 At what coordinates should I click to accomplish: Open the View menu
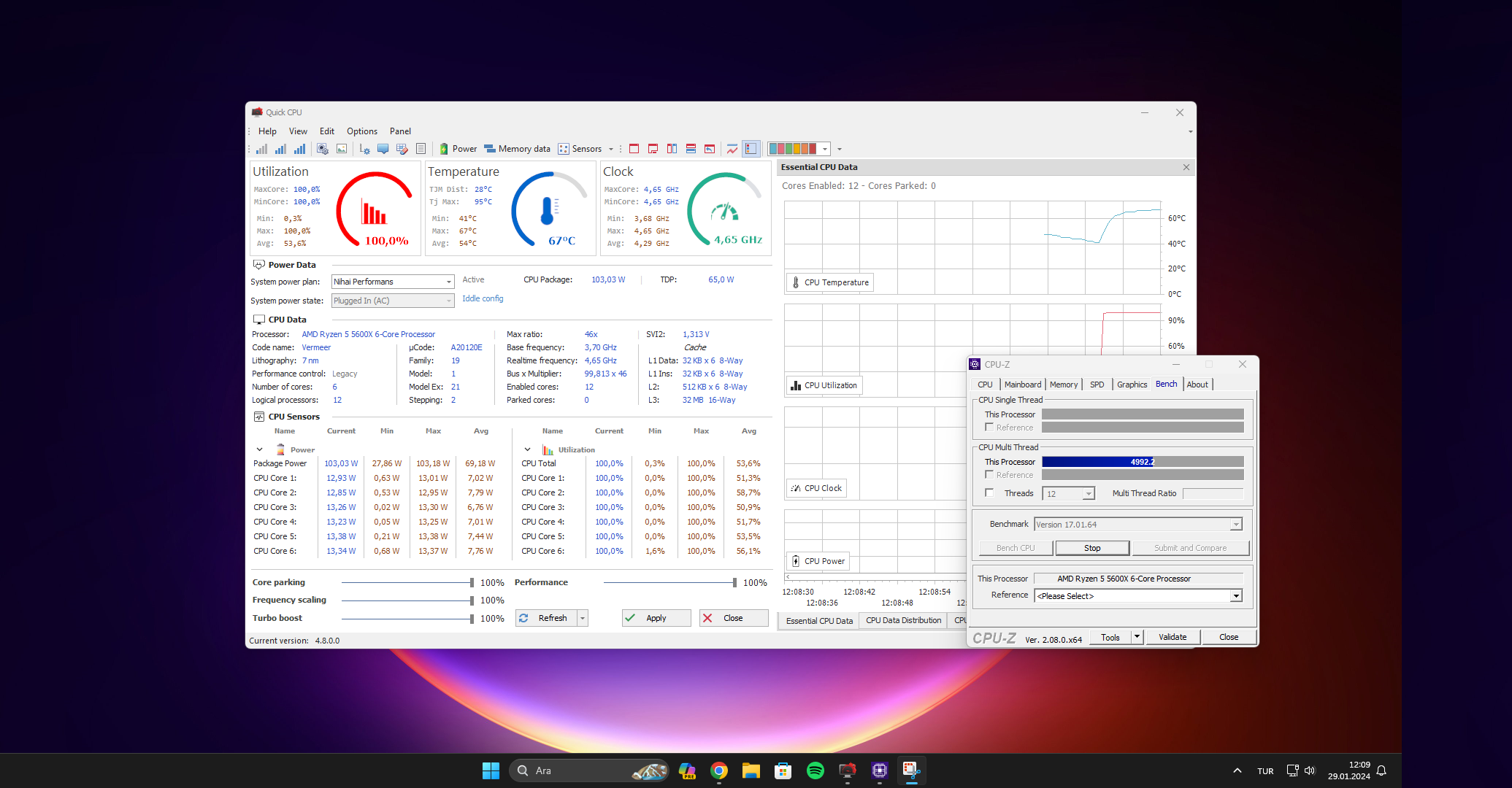pos(298,131)
